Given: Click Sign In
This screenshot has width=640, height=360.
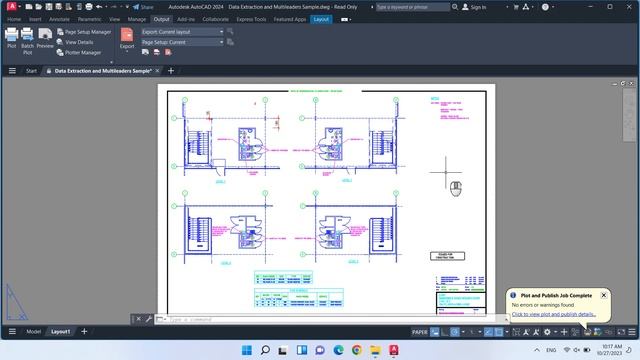Looking at the screenshot, I should [474, 7].
